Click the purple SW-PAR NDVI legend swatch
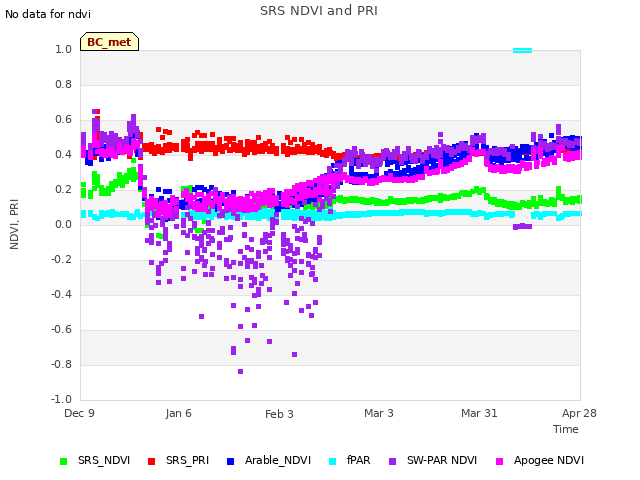This screenshot has height=480, width=640. [x=392, y=461]
